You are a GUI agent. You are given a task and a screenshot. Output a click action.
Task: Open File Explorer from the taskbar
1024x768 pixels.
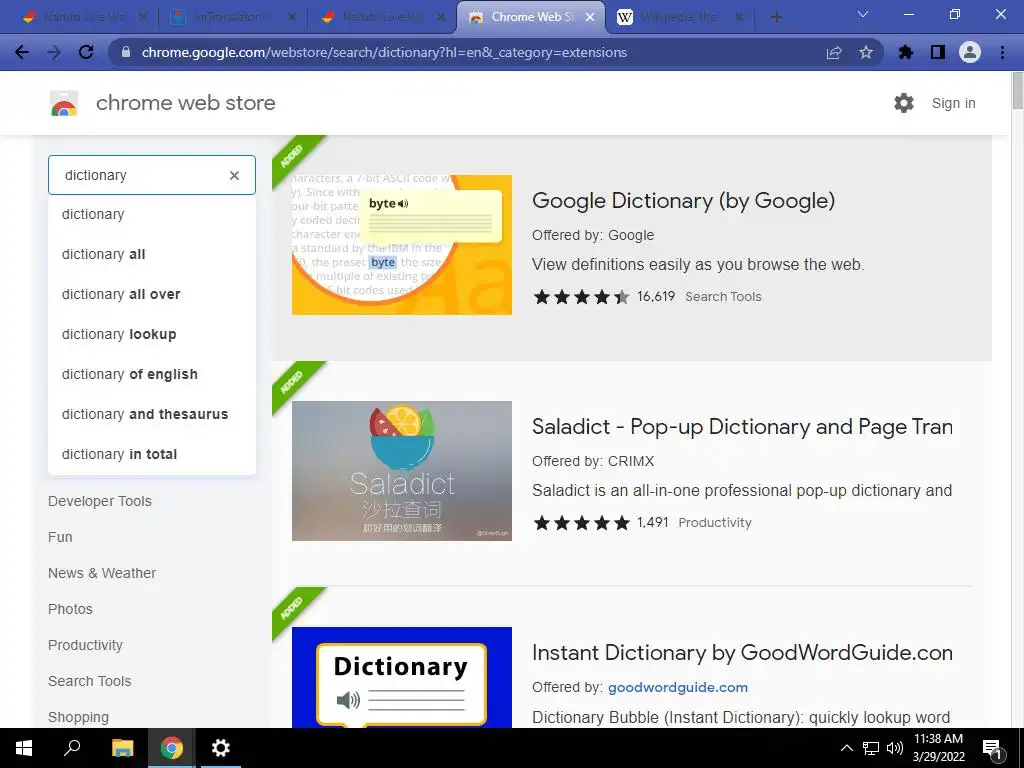[x=122, y=748]
